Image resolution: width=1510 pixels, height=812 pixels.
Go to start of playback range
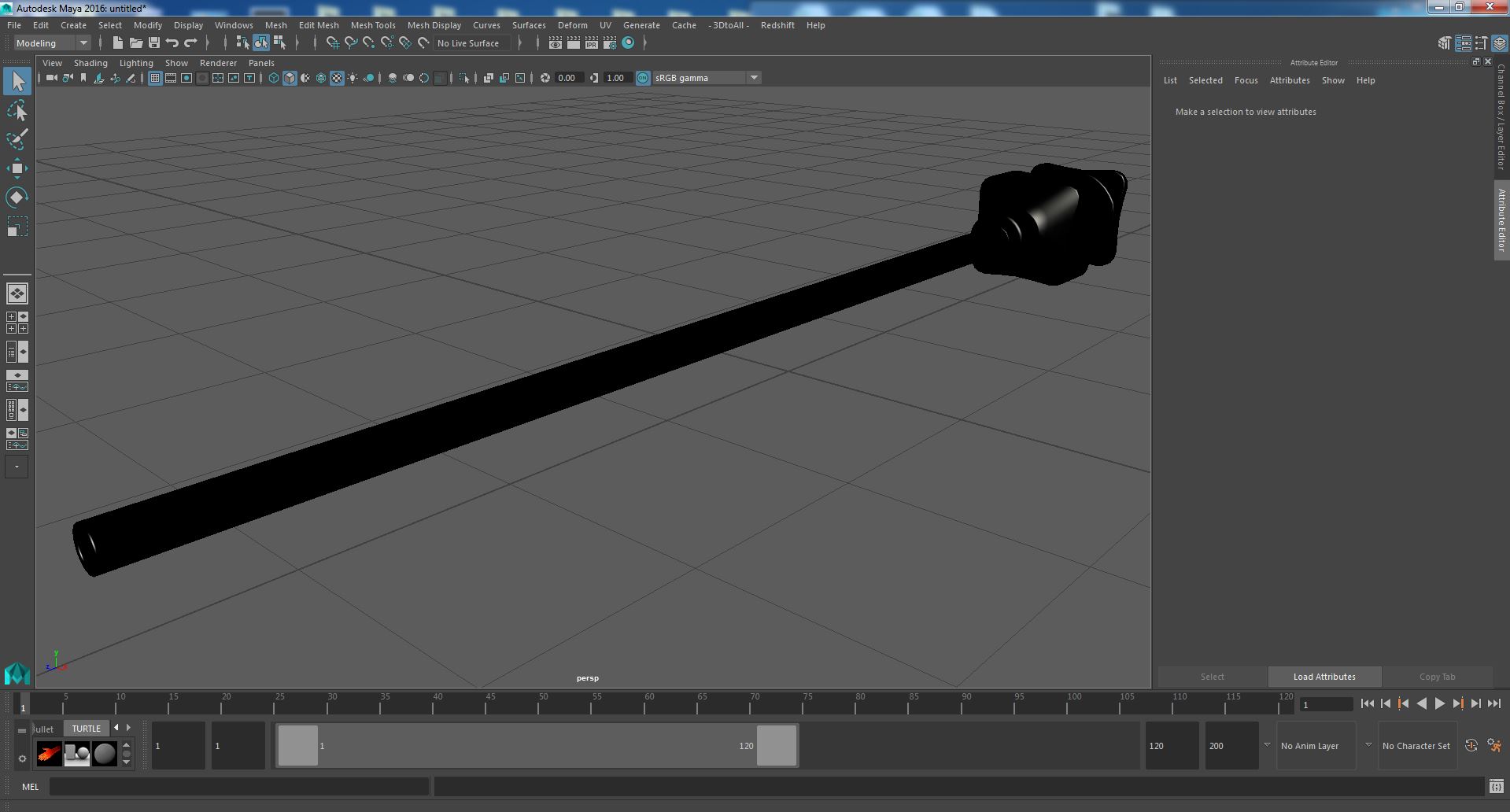pos(1367,704)
